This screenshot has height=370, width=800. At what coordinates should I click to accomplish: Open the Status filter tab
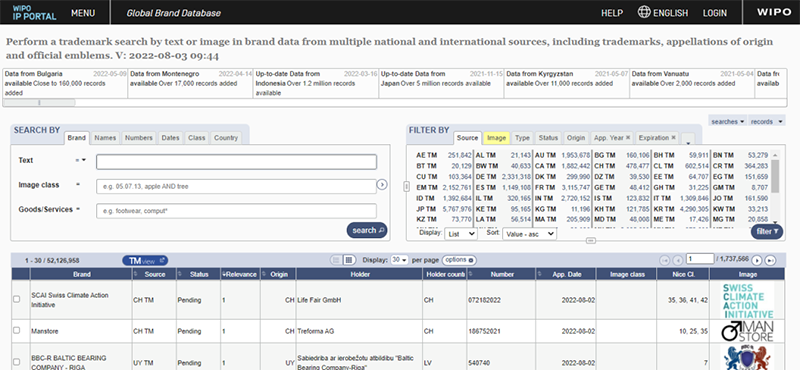coord(548,138)
